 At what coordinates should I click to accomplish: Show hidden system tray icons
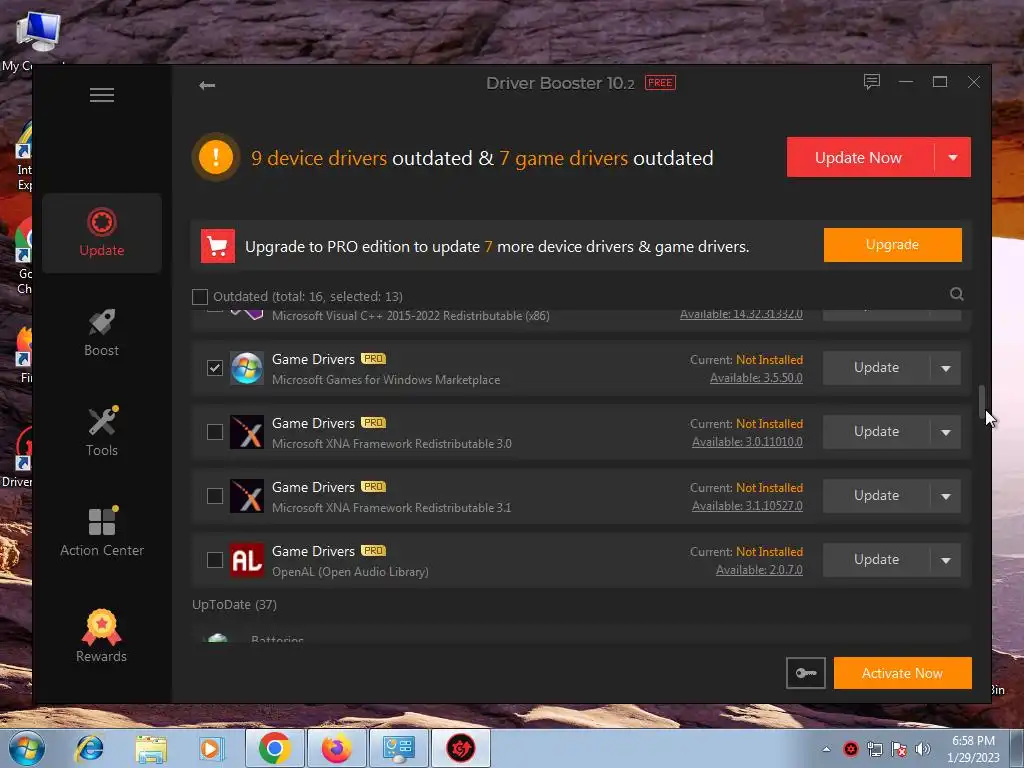point(826,749)
